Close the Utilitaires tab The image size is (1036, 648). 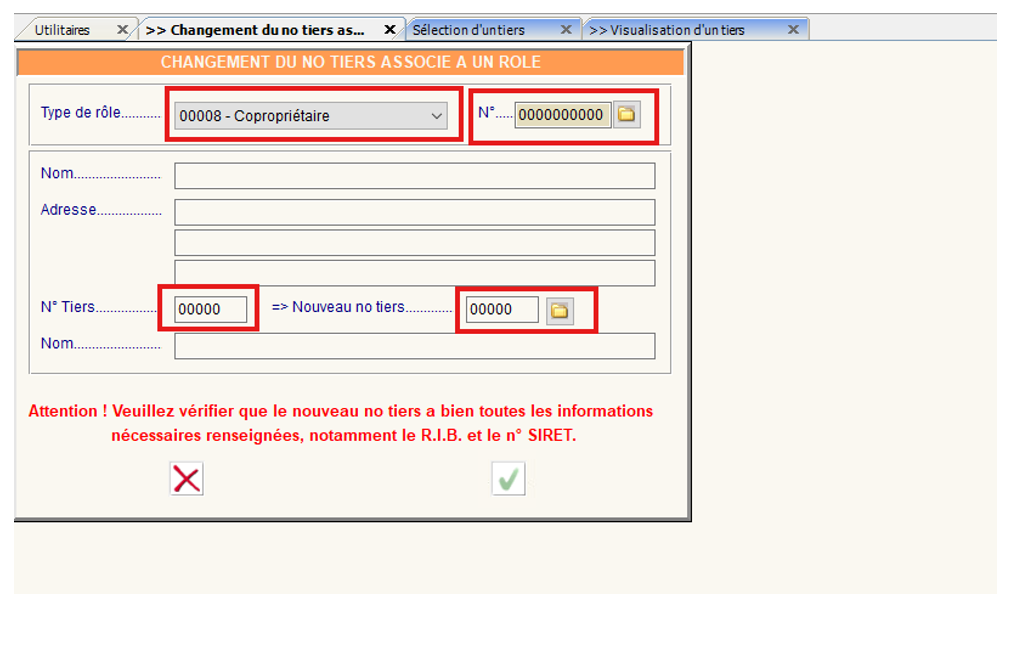[122, 30]
